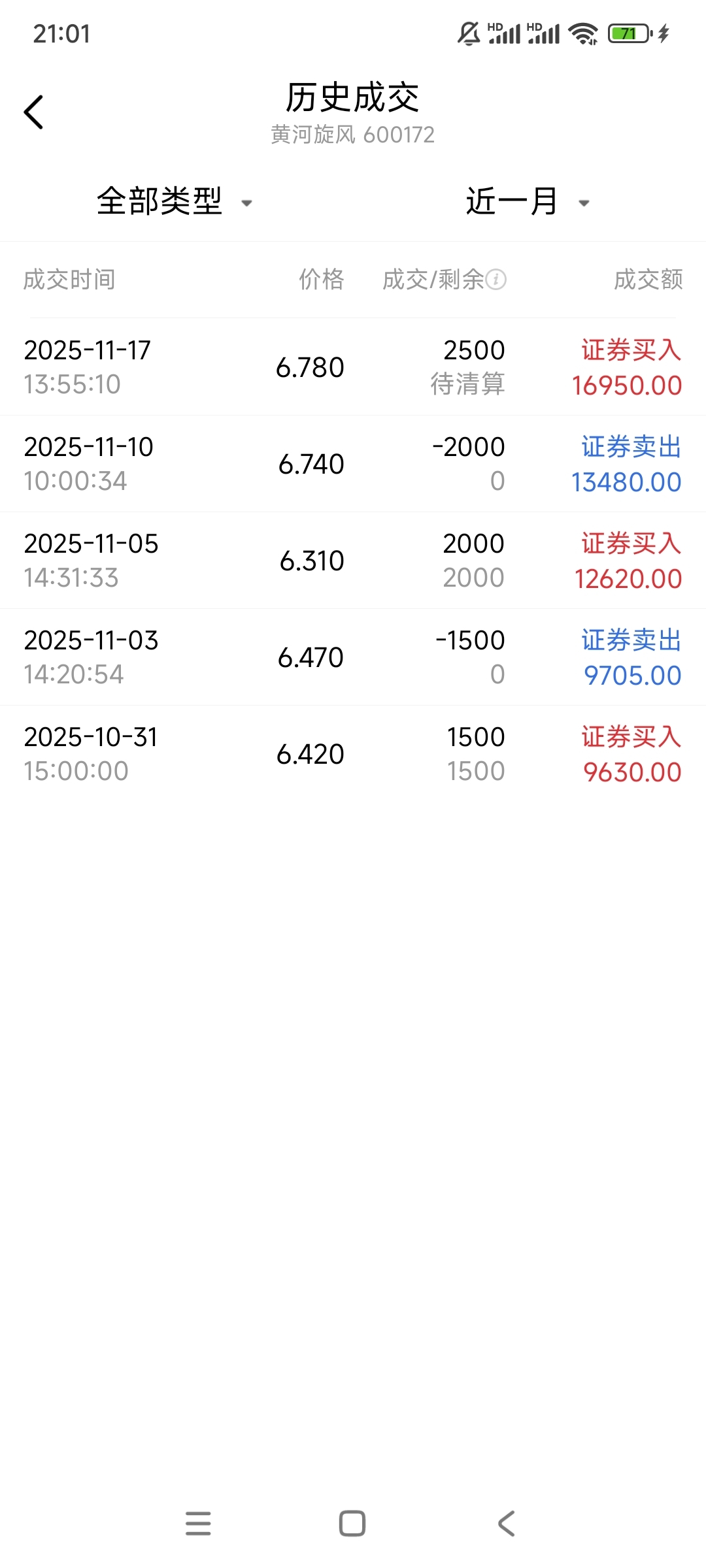This screenshot has width=706, height=1568.
Task: Open the 近一月 date range dropdown
Action: click(512, 201)
